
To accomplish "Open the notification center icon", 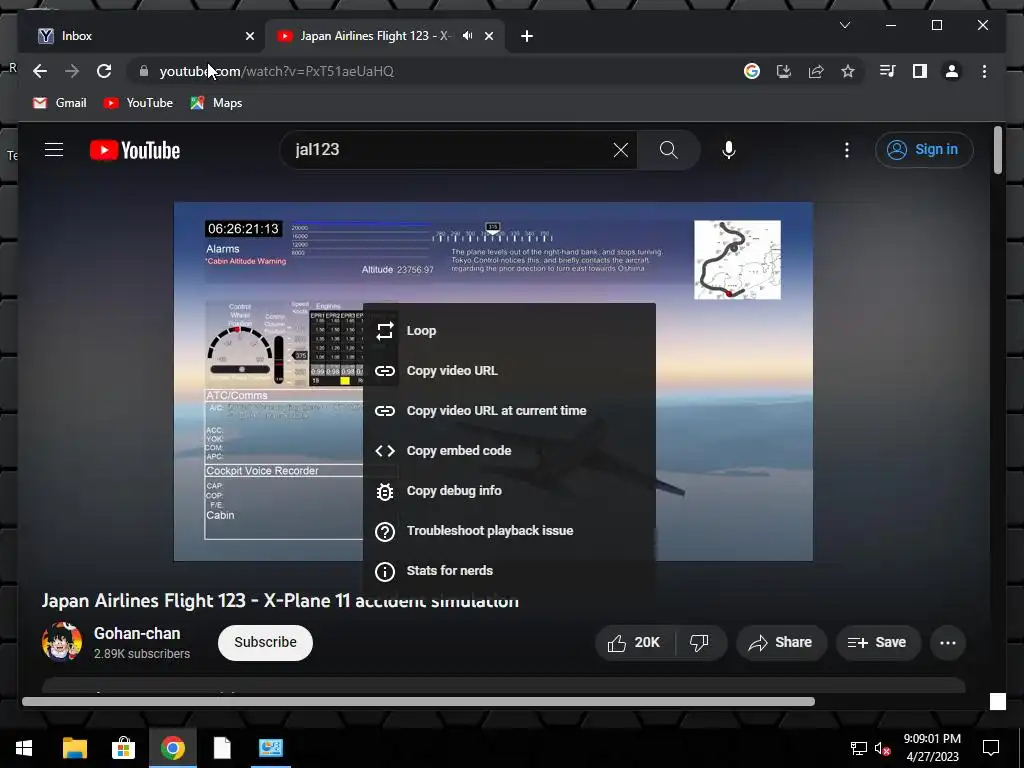I will point(991,748).
